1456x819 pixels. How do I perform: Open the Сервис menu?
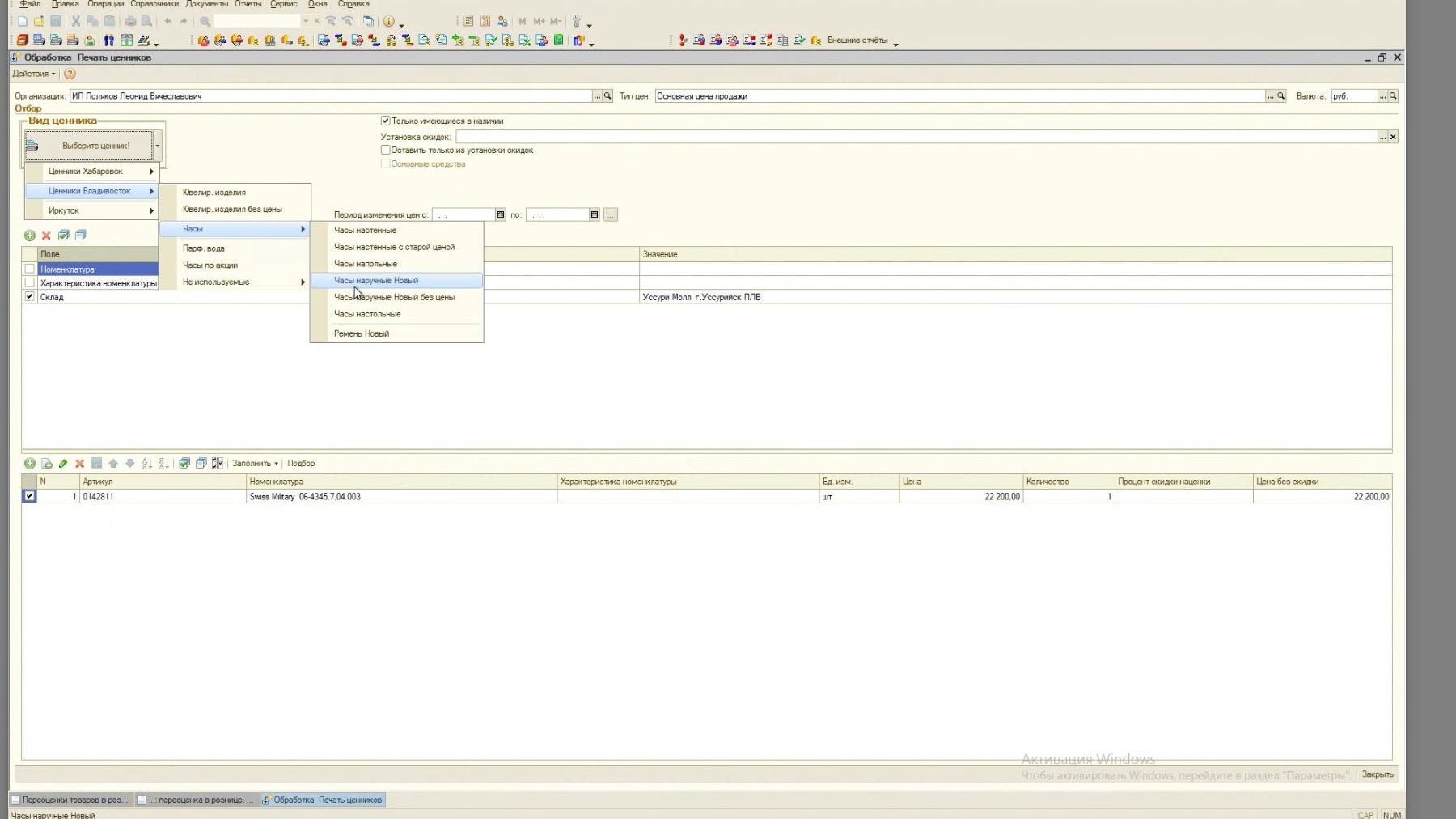(x=284, y=4)
